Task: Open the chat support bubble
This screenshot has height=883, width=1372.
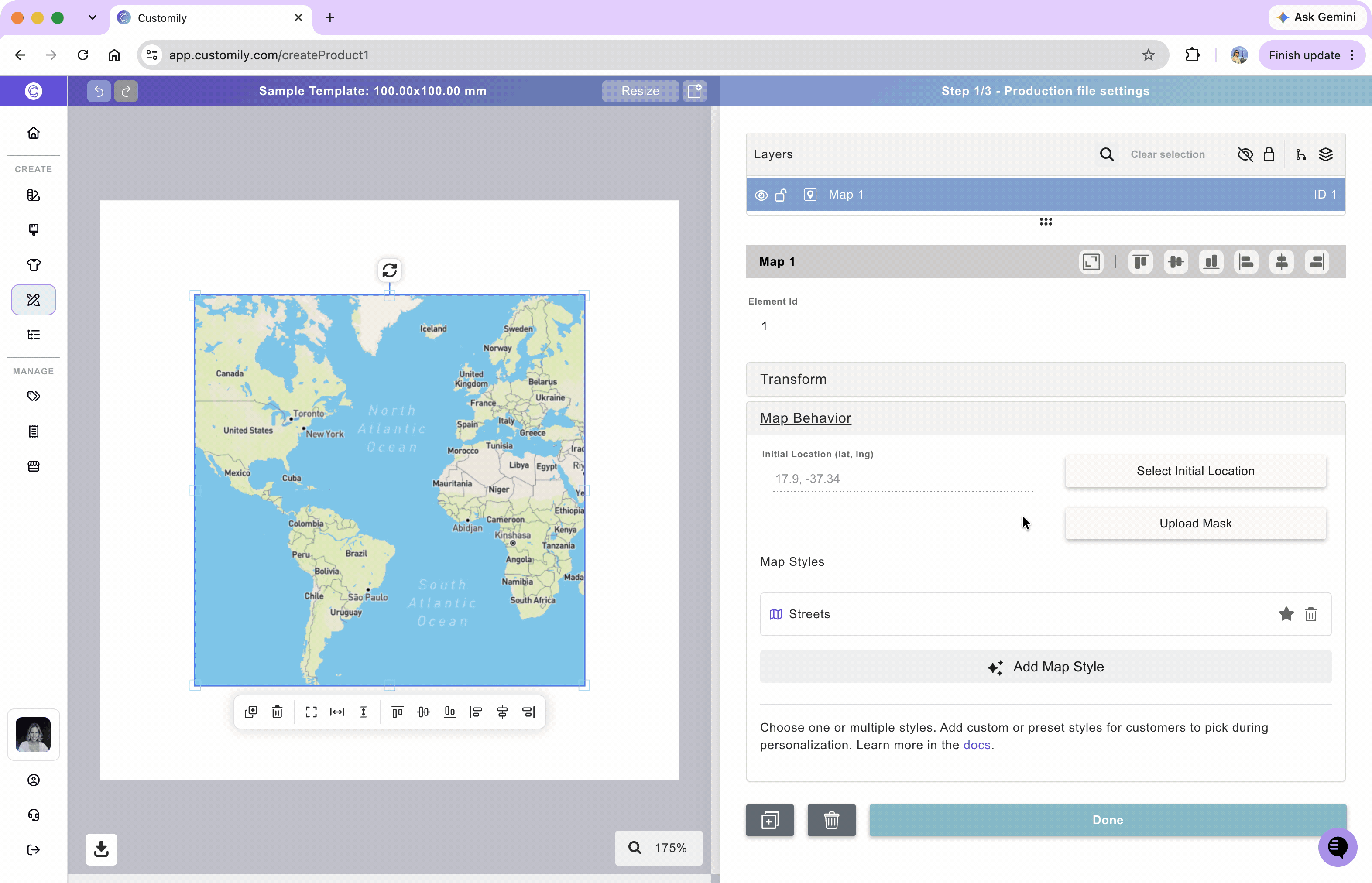Action: [1338, 847]
